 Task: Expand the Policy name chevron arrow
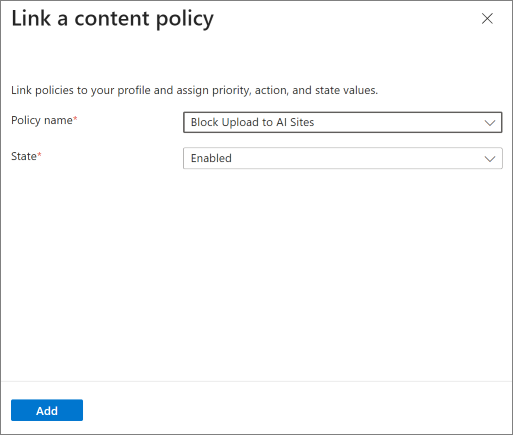tap(490, 123)
